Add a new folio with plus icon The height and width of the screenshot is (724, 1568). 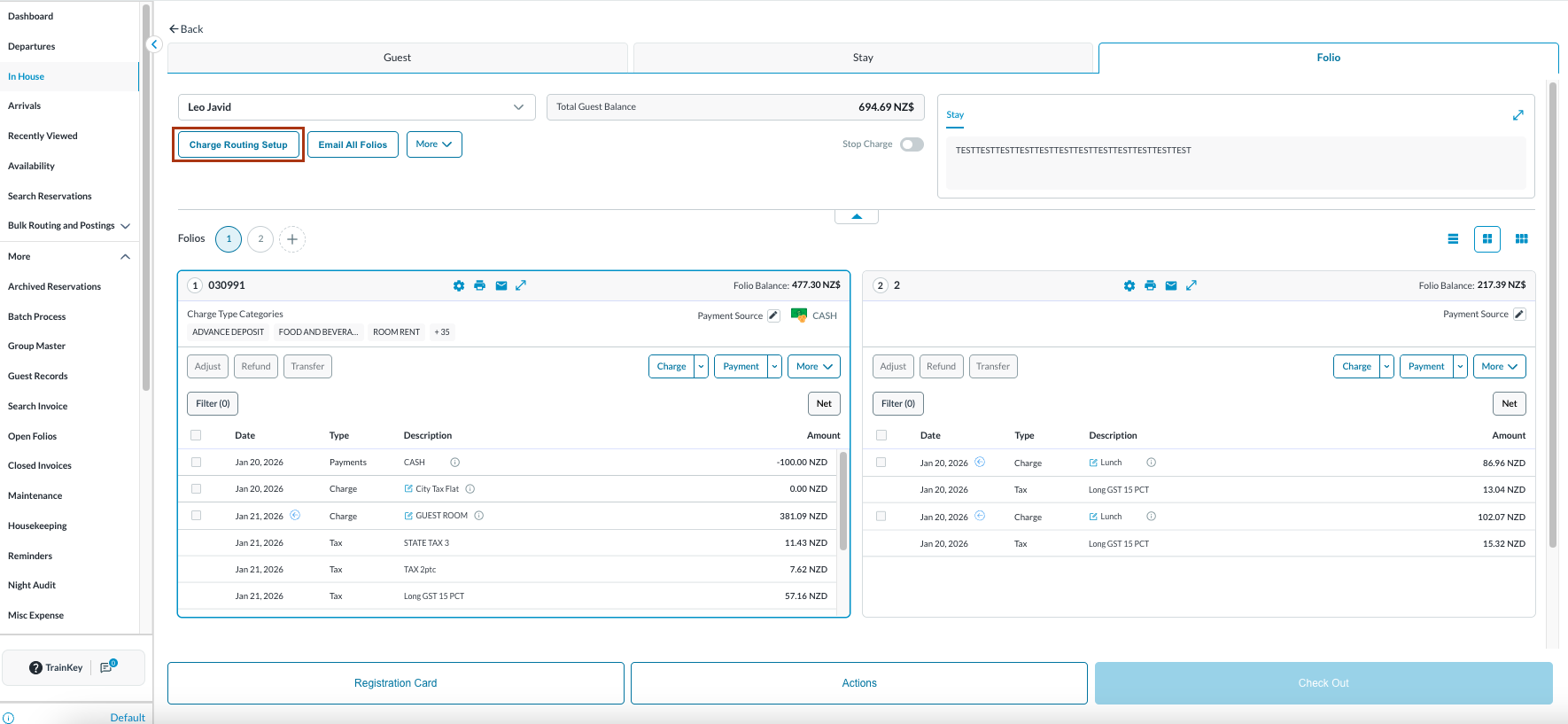(292, 239)
